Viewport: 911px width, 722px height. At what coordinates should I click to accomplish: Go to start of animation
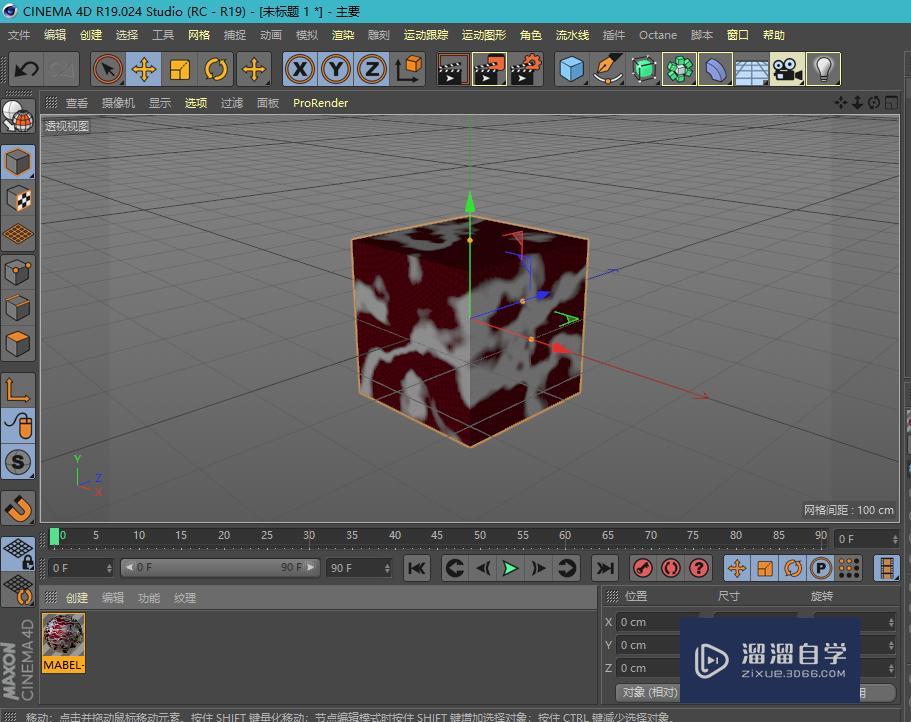(x=417, y=568)
